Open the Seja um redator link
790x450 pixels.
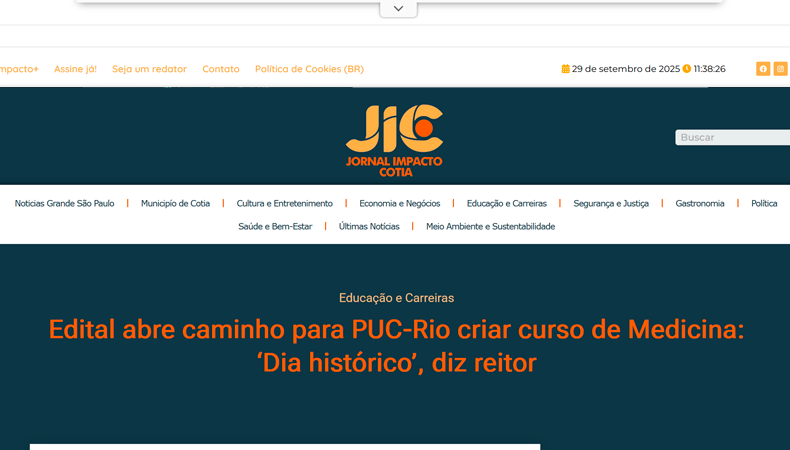coord(150,69)
